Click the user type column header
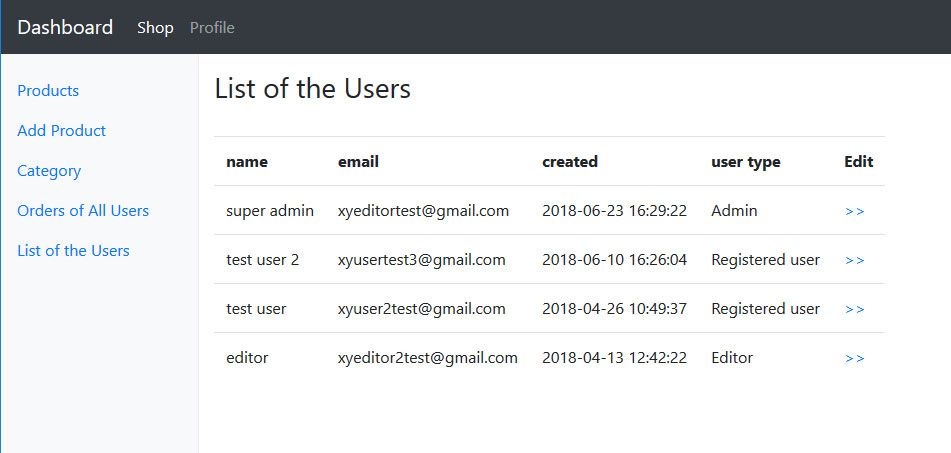Viewport: 951px width, 453px height. coord(746,161)
